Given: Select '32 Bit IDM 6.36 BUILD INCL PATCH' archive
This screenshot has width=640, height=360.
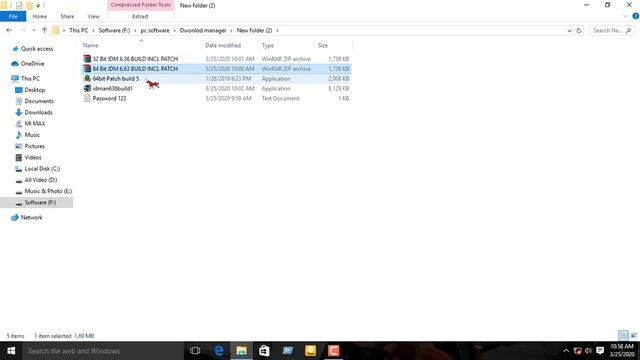Looking at the screenshot, I should click(216, 59).
